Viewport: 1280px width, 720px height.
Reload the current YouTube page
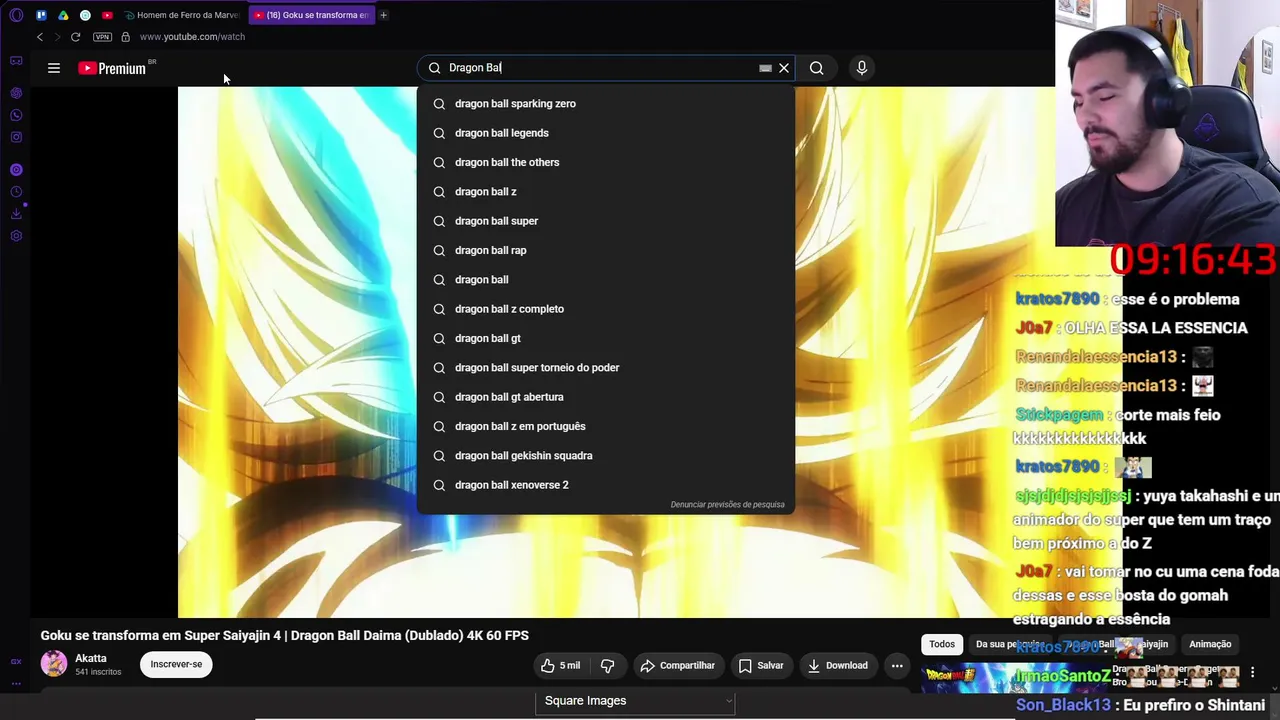click(75, 37)
